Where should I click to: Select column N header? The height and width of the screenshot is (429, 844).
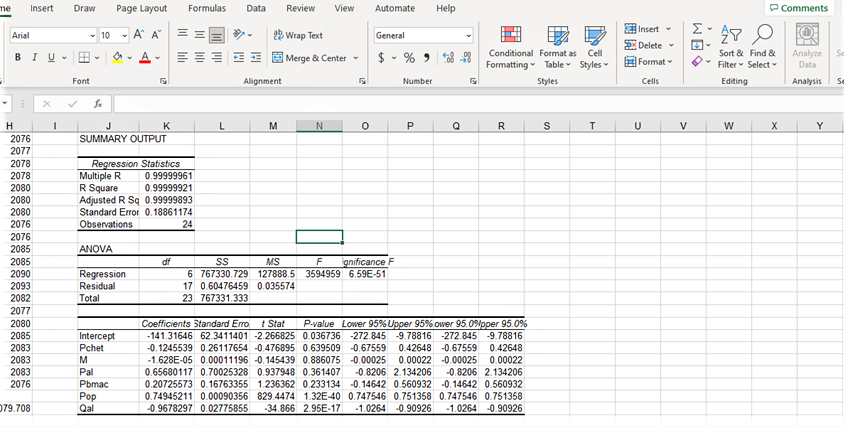click(x=319, y=126)
